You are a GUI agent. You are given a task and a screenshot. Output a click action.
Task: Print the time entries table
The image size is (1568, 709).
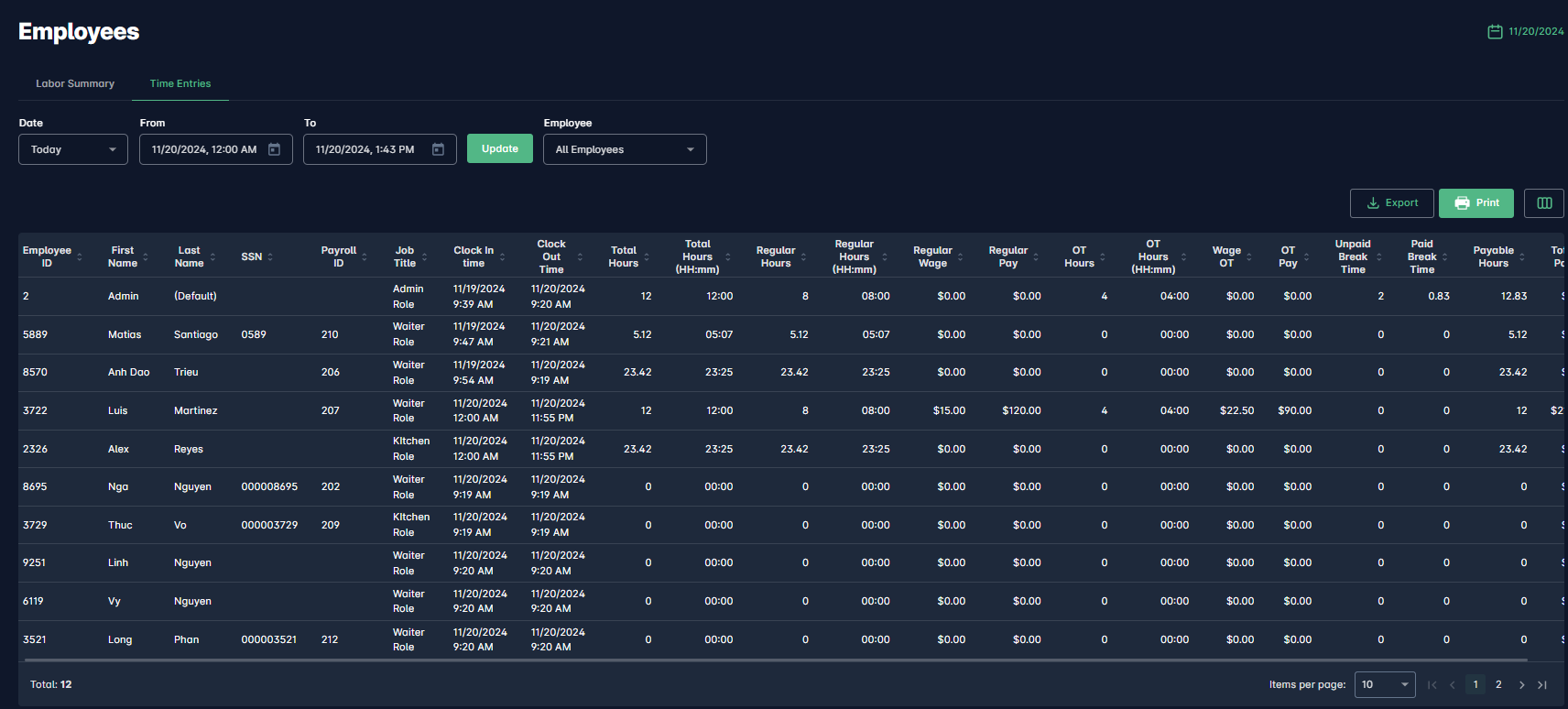click(1475, 203)
